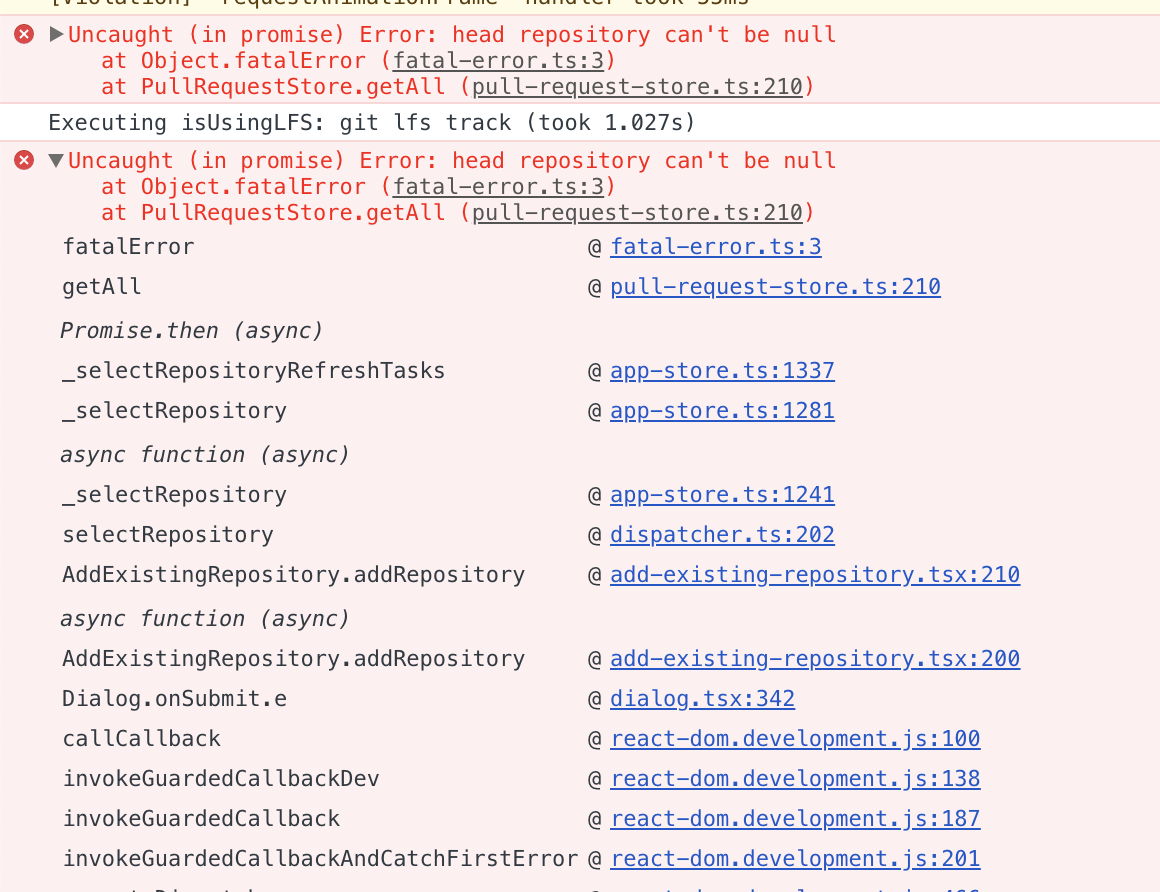Open add-existing-repository.tsx:210 source link

tap(815, 574)
